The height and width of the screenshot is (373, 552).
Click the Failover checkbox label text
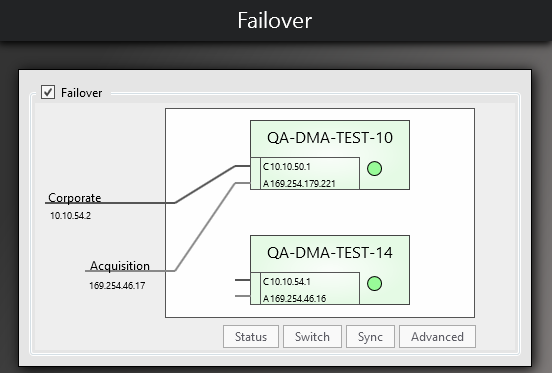click(x=82, y=93)
